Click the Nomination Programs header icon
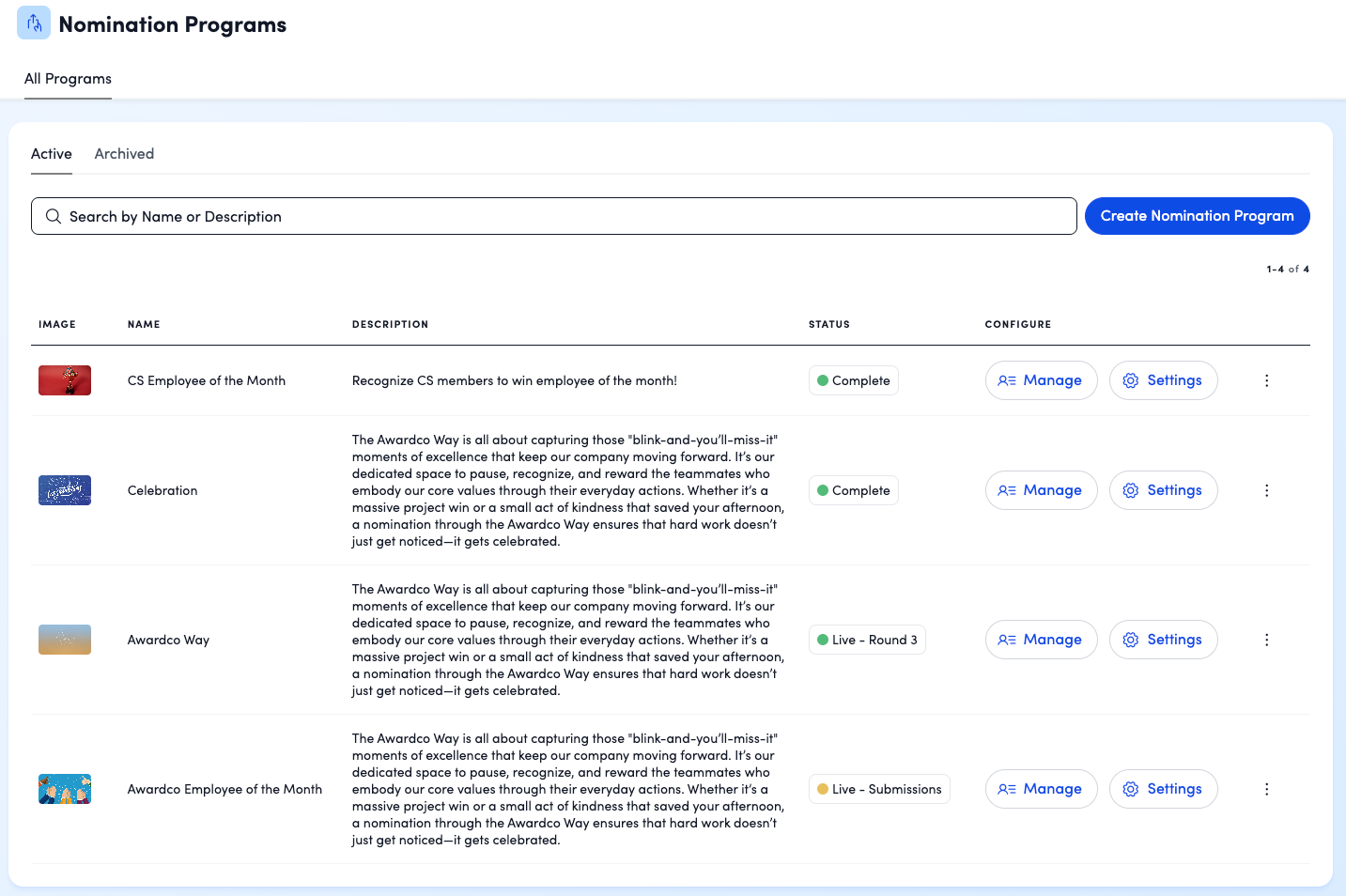Image resolution: width=1346 pixels, height=896 pixels. 34,23
